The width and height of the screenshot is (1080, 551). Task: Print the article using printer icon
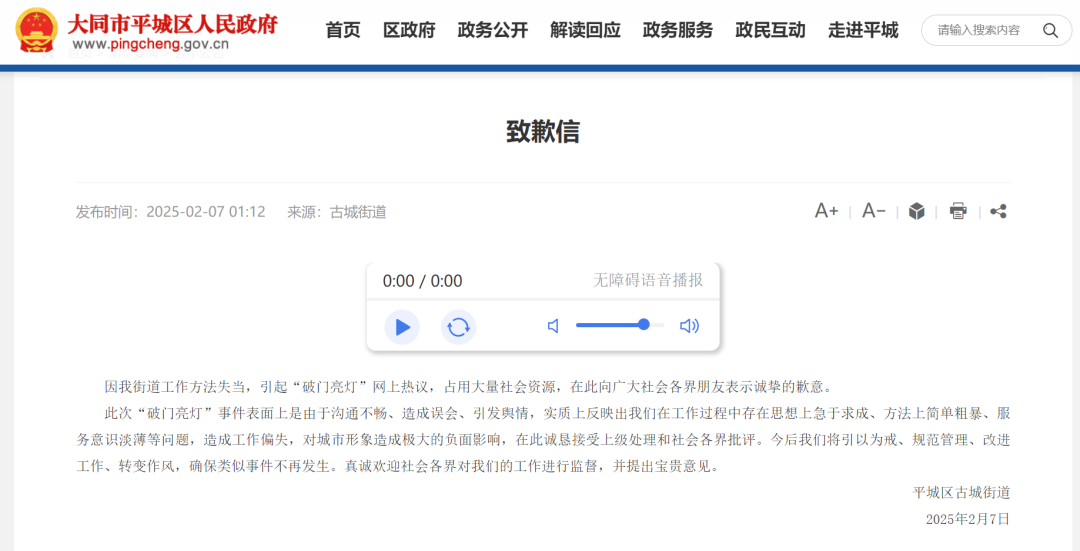[x=958, y=211]
